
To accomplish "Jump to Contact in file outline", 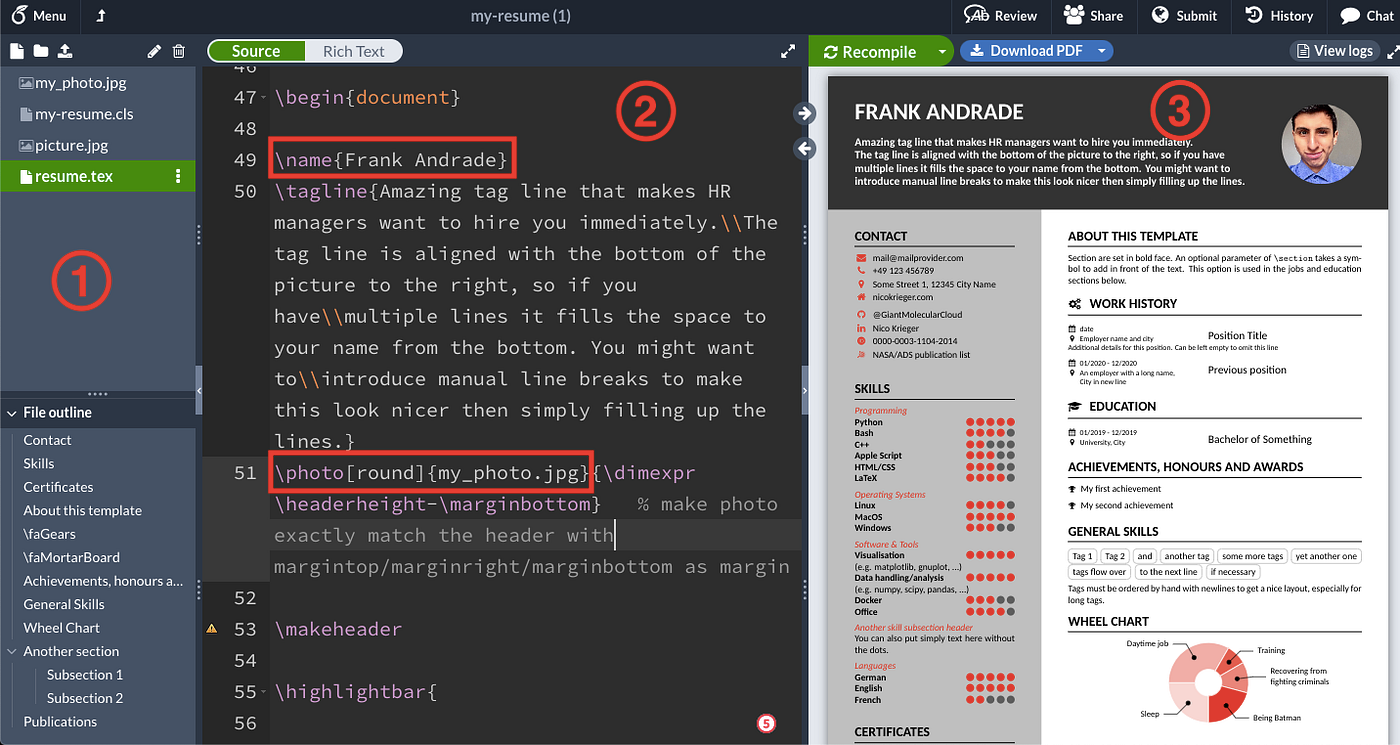I will click(47, 440).
